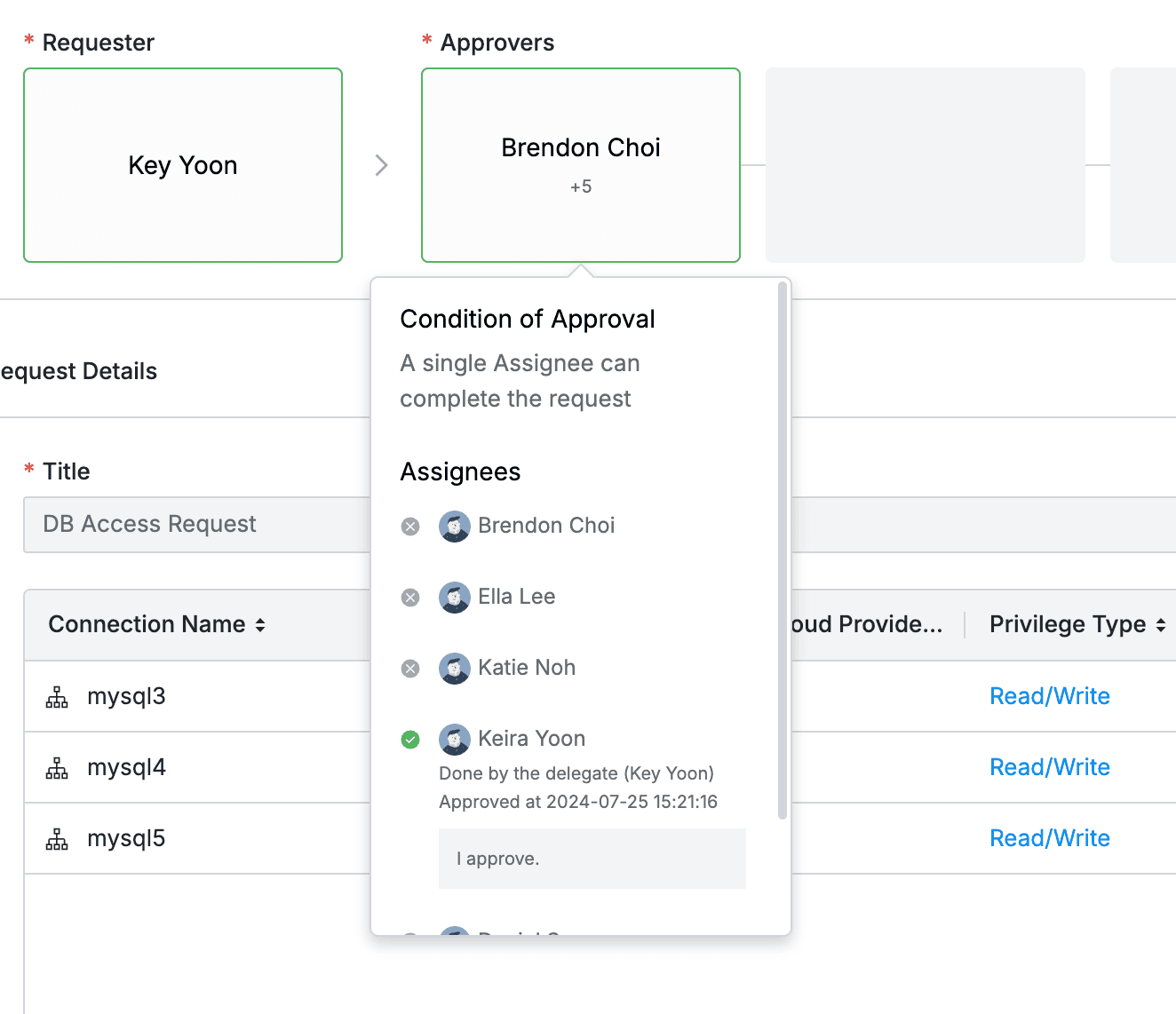
Task: Click Keira Yoon's avatar
Action: tap(455, 739)
